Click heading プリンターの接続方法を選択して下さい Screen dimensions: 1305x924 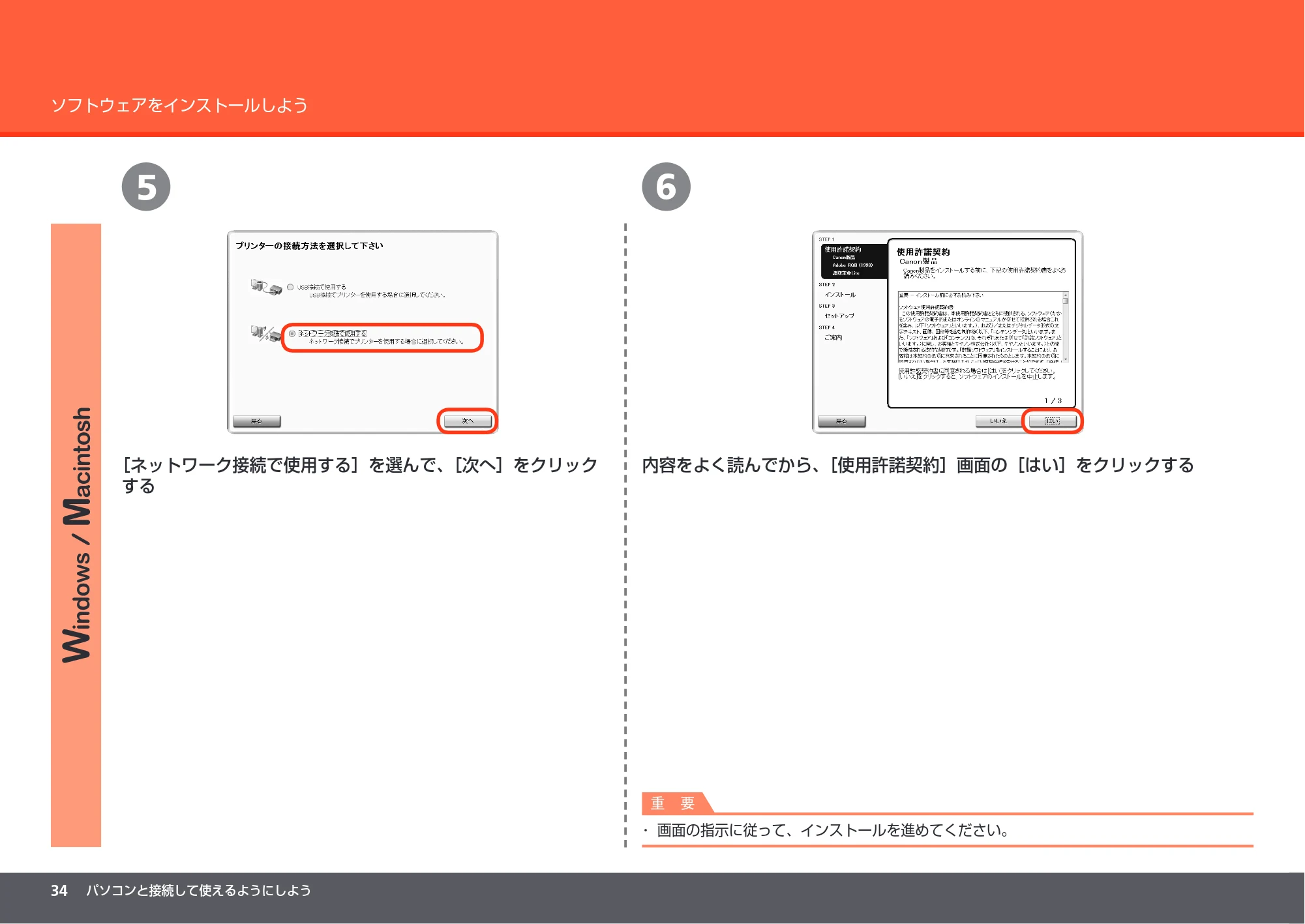[x=309, y=246]
